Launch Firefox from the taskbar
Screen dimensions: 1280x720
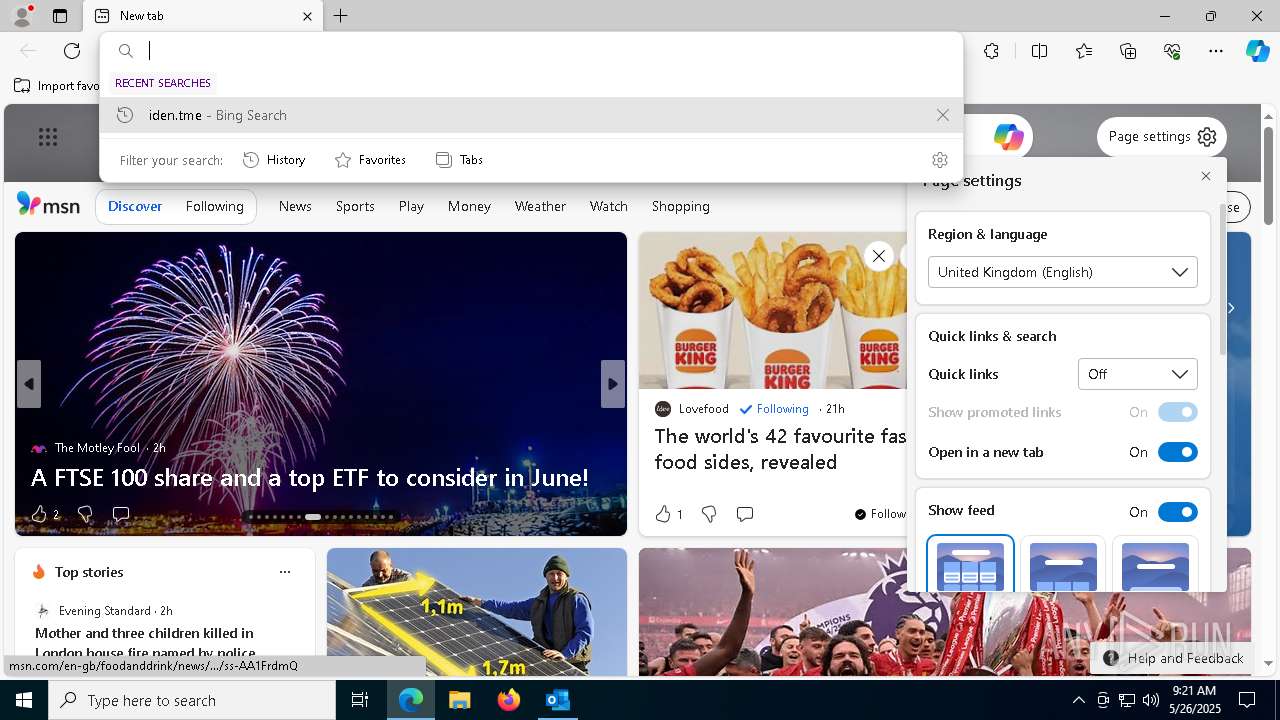[508, 700]
